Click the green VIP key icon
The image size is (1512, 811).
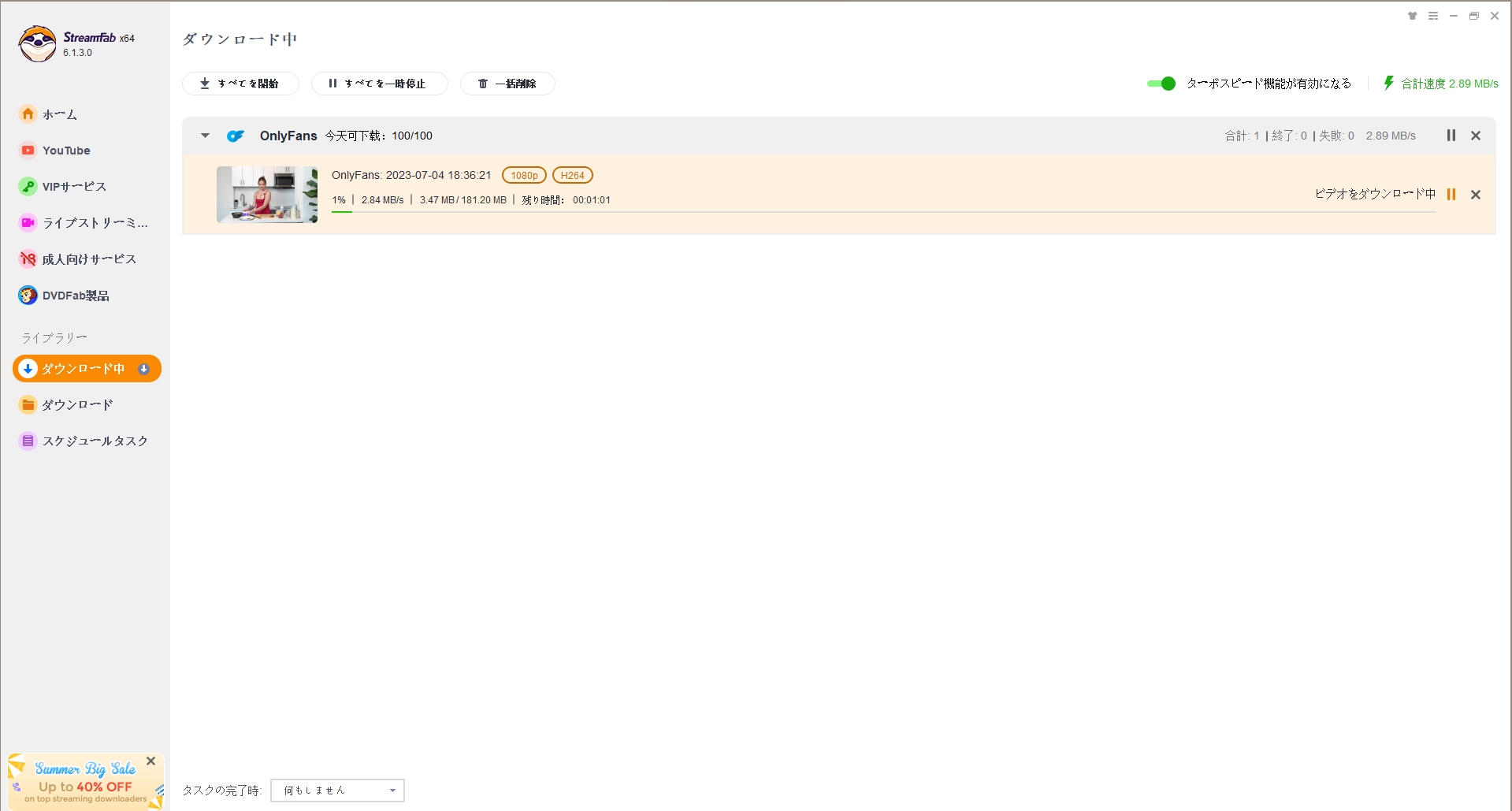click(x=28, y=187)
